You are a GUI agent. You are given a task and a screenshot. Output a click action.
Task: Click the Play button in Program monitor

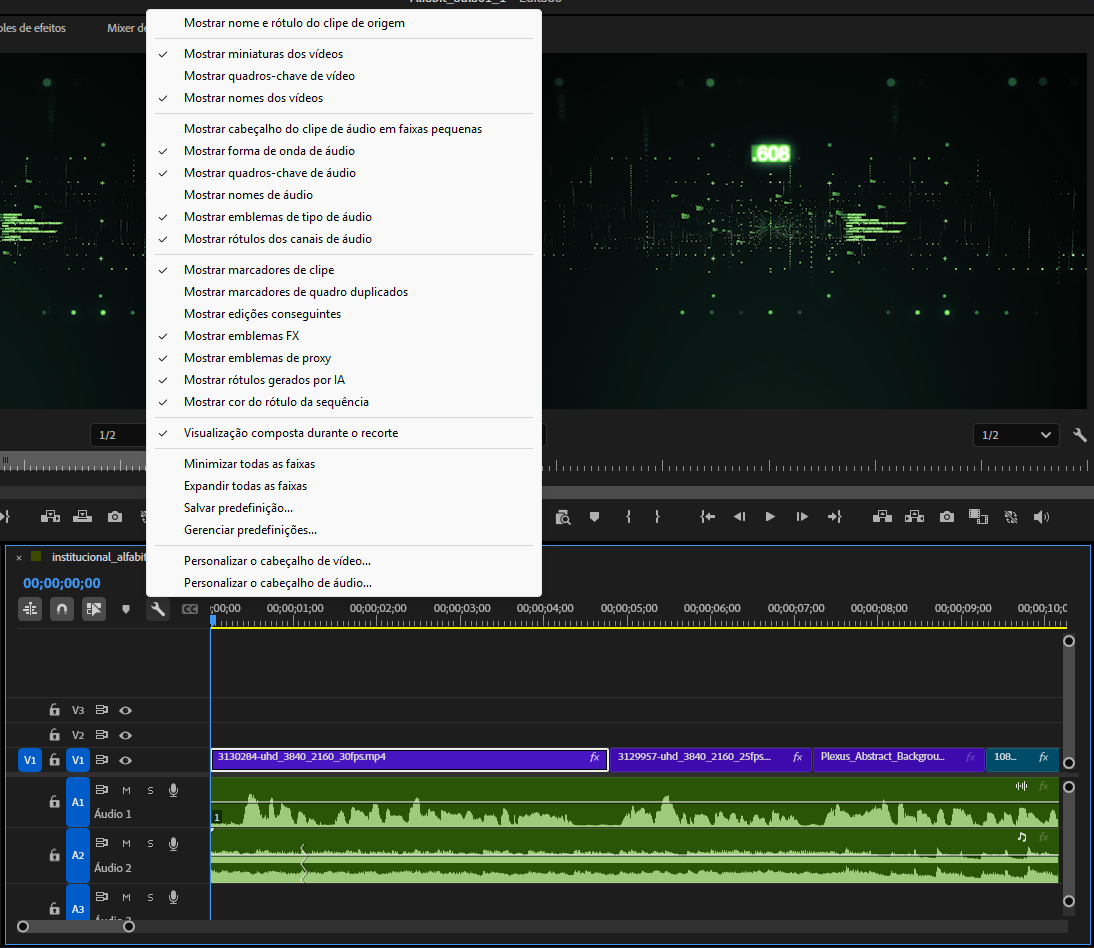[770, 517]
